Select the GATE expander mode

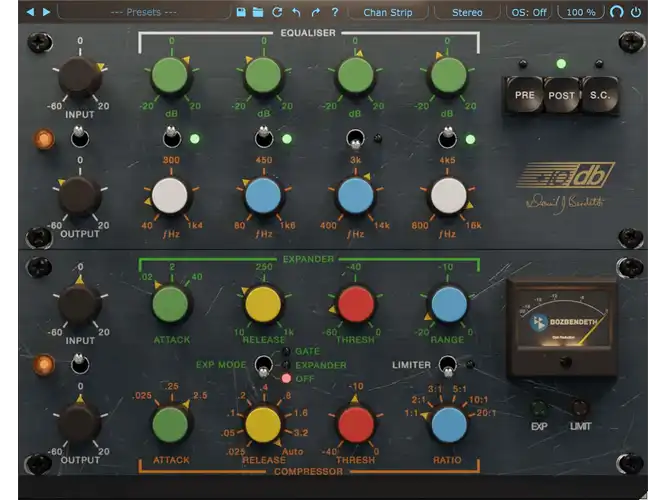(307, 351)
